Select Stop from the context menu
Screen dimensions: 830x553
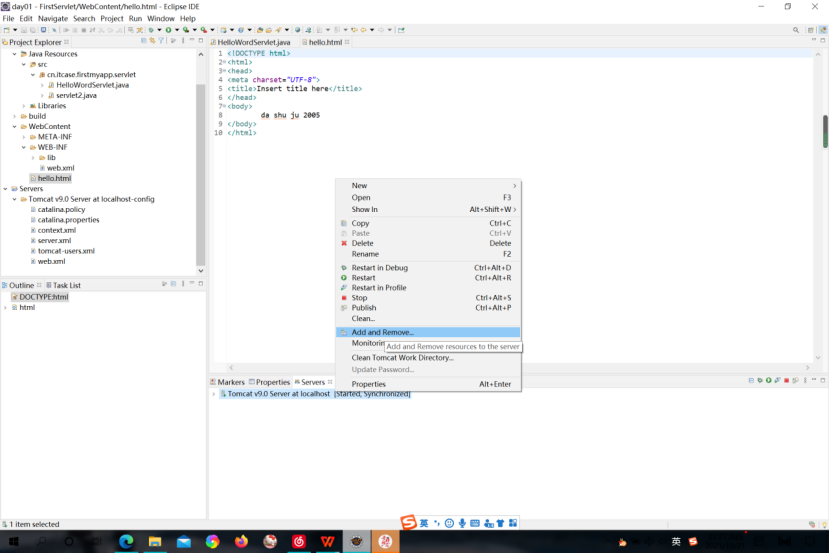(428, 298)
